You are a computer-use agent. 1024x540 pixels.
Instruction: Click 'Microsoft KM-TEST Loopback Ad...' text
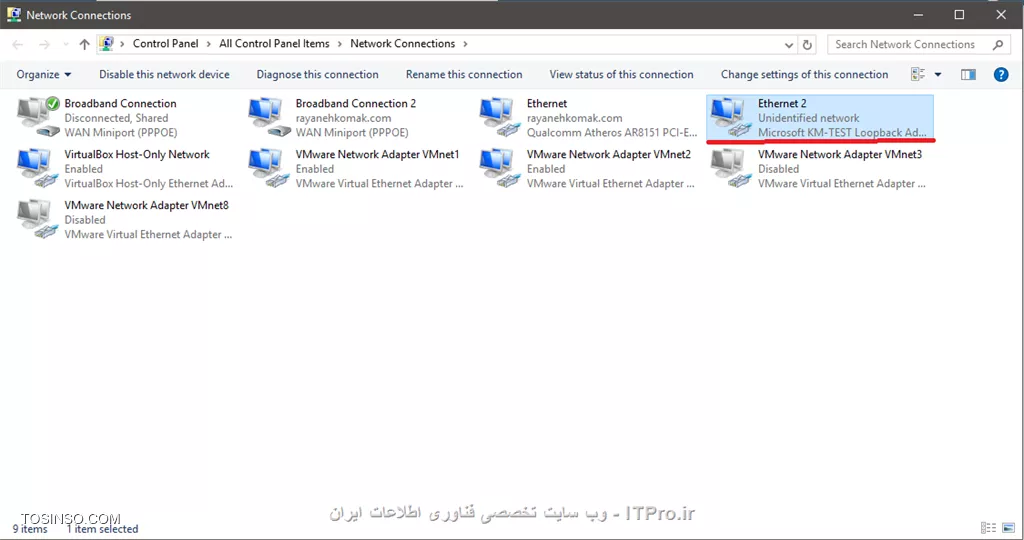coord(842,133)
